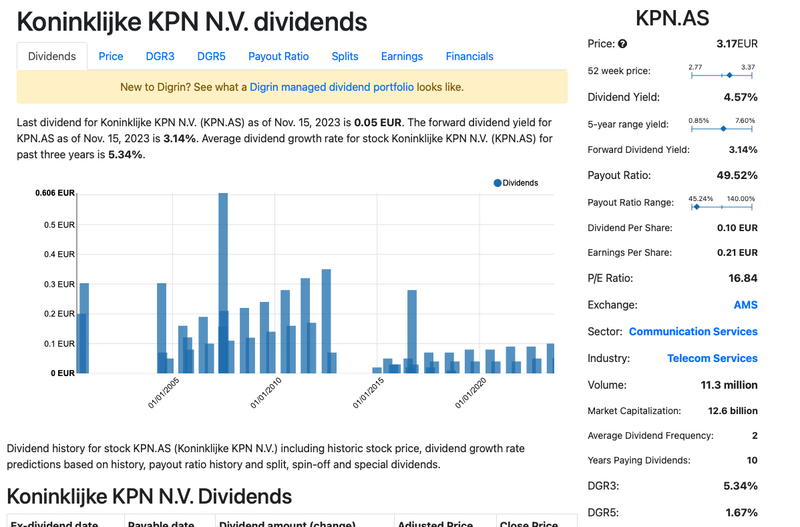Select the Dividends tab
Viewport: 800px width, 527px height.
(x=52, y=56)
